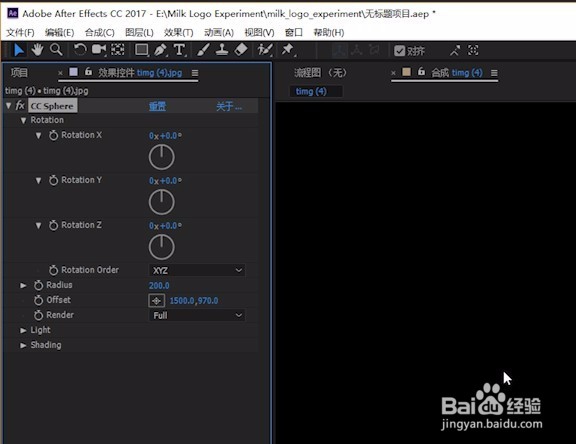Select the Rotation tool
Screen dimensions: 576x444
[80, 50]
